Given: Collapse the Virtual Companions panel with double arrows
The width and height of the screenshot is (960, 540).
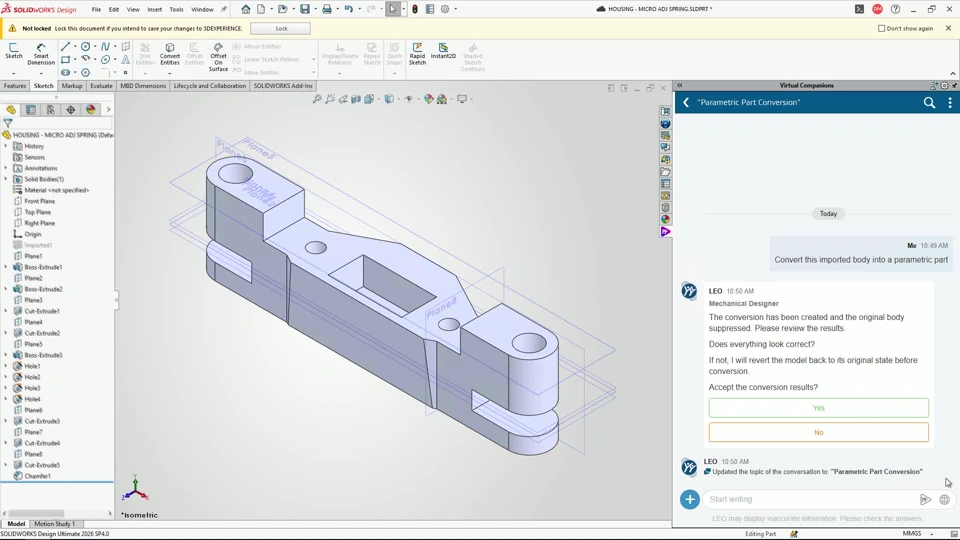Looking at the screenshot, I should click(x=680, y=86).
